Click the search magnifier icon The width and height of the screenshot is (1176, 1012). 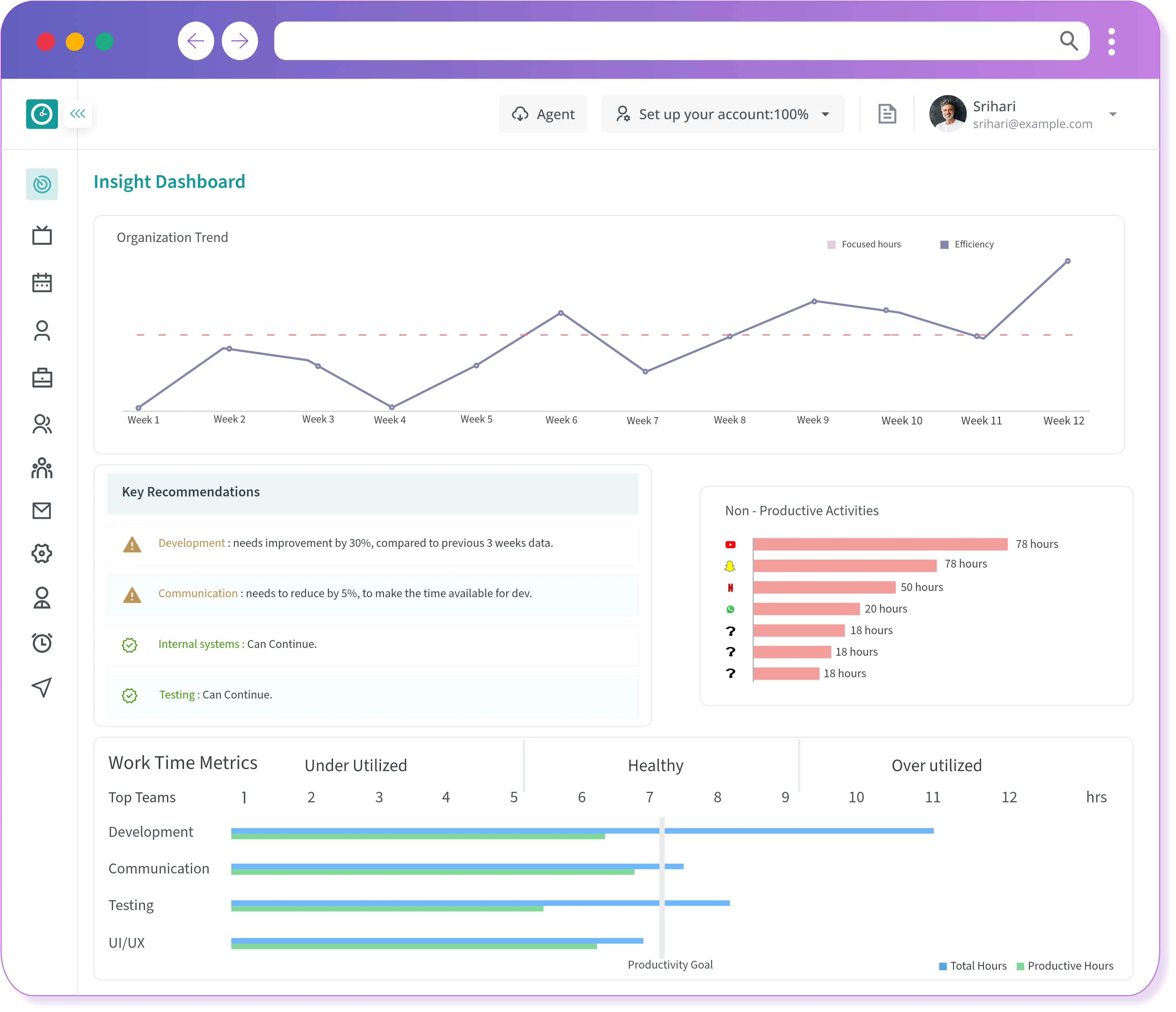[x=1069, y=41]
